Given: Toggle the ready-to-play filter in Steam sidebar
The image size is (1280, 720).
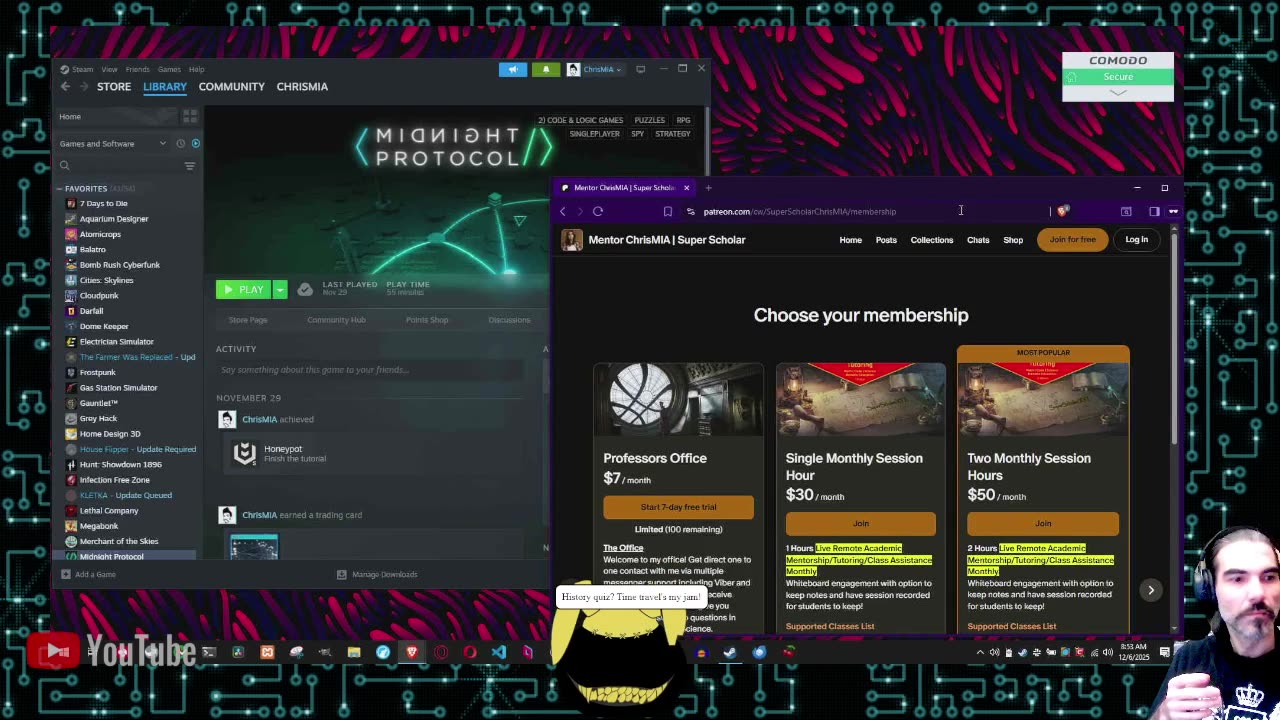Looking at the screenshot, I should point(196,144).
